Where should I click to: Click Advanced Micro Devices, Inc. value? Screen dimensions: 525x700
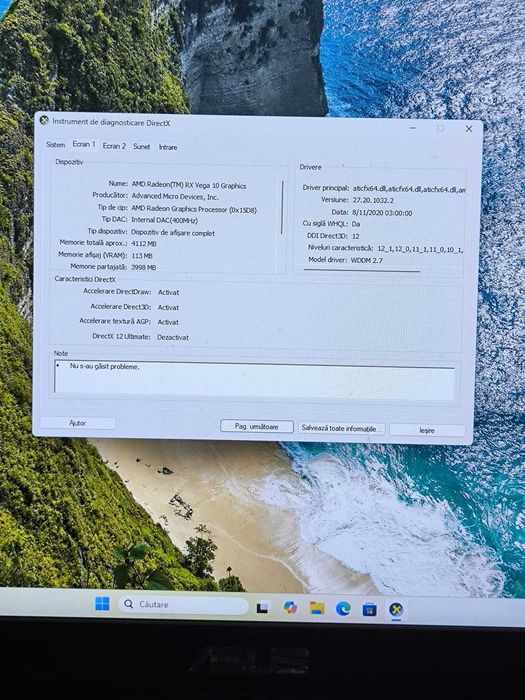pyautogui.click(x=175, y=197)
